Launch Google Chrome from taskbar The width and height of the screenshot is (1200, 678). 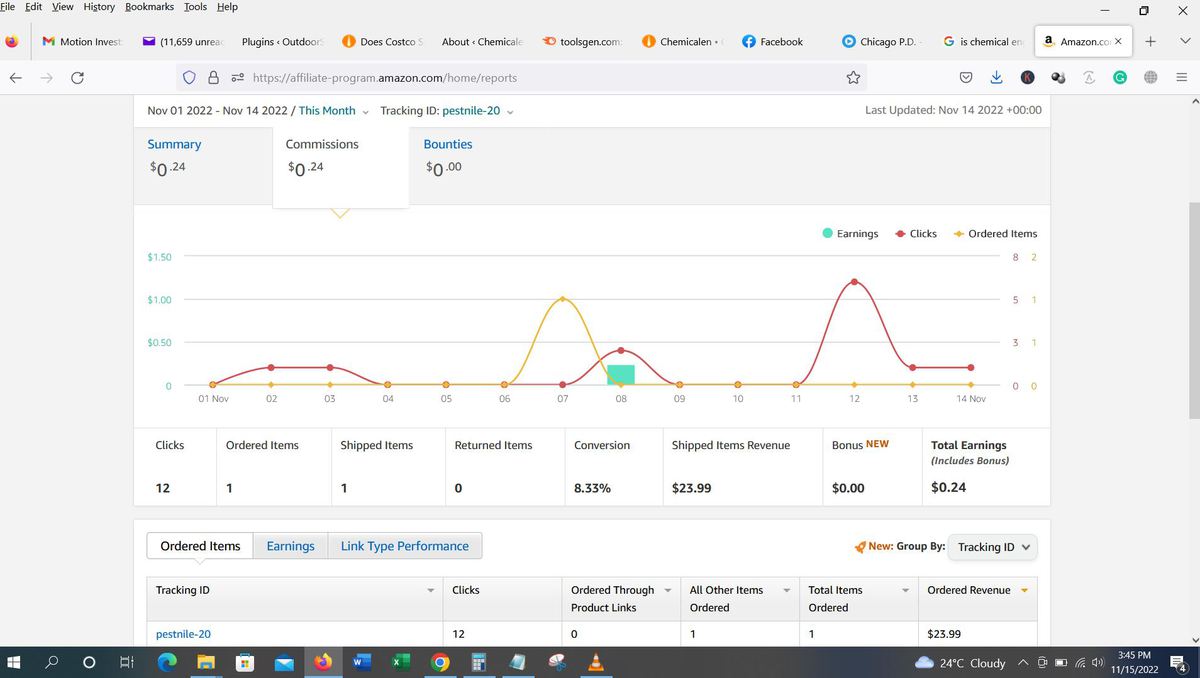440,662
